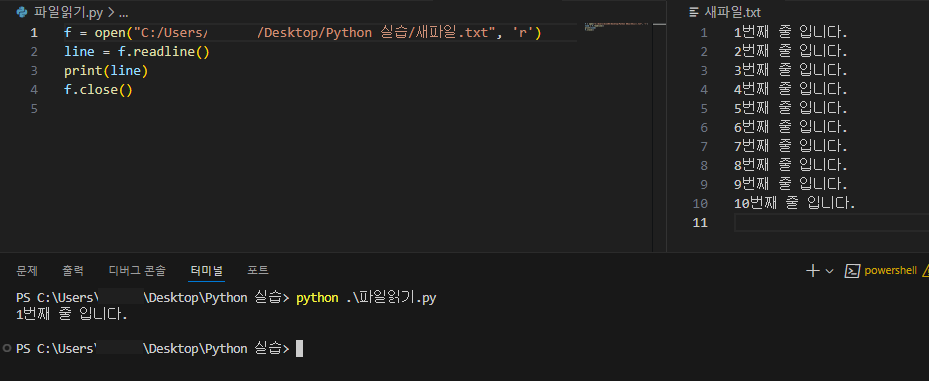Open the 포트 panel tab
Viewport: 929px width, 381px height.
258,271
